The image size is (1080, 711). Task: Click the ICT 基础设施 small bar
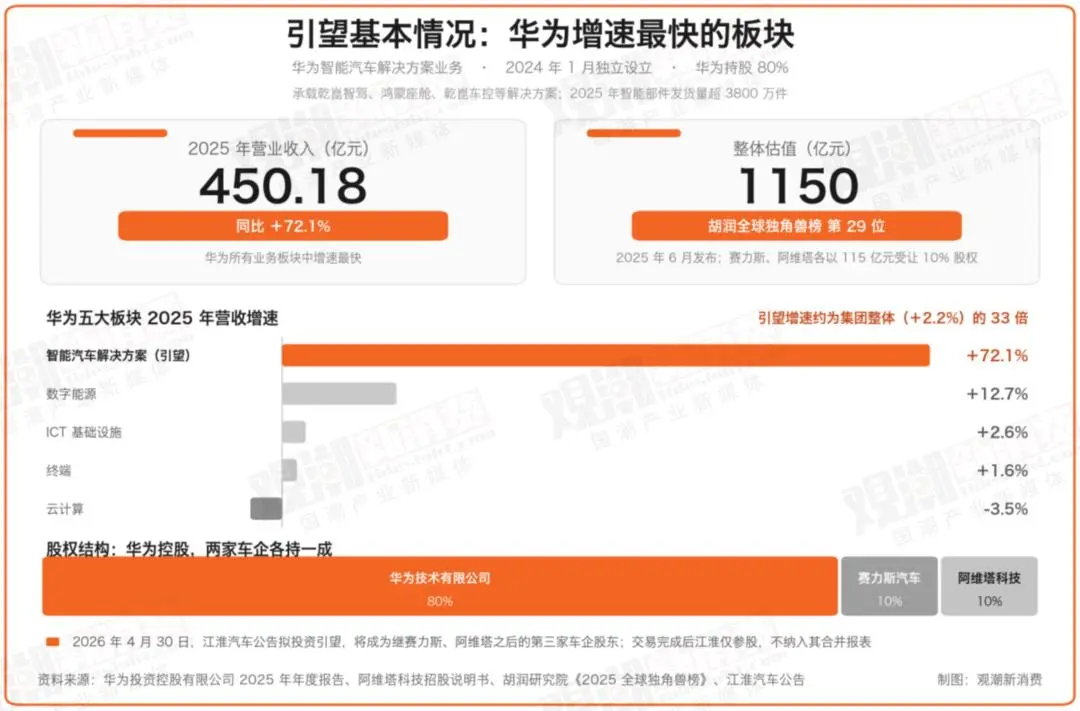click(x=294, y=432)
